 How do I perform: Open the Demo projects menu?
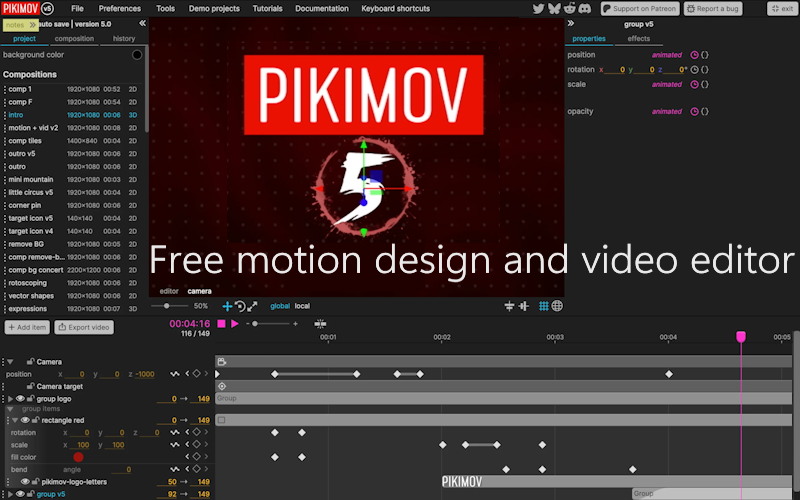tap(214, 8)
